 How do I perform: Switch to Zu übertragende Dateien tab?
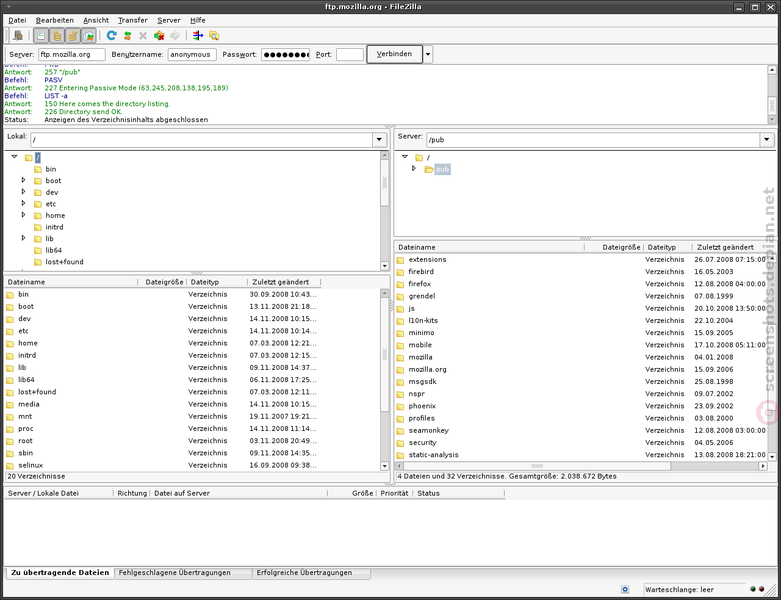tap(60, 573)
